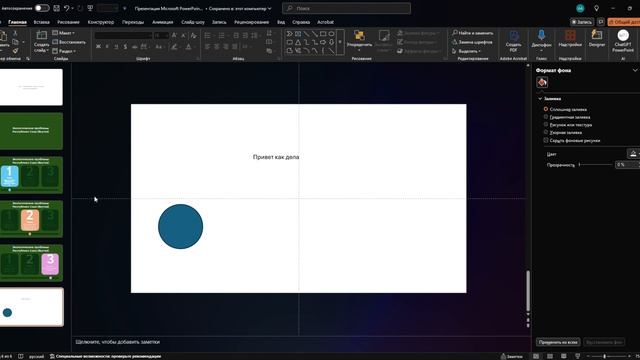This screenshot has width=640, height=360.
Task: Switch to the Слайд-шоу tab
Action: coord(193,22)
